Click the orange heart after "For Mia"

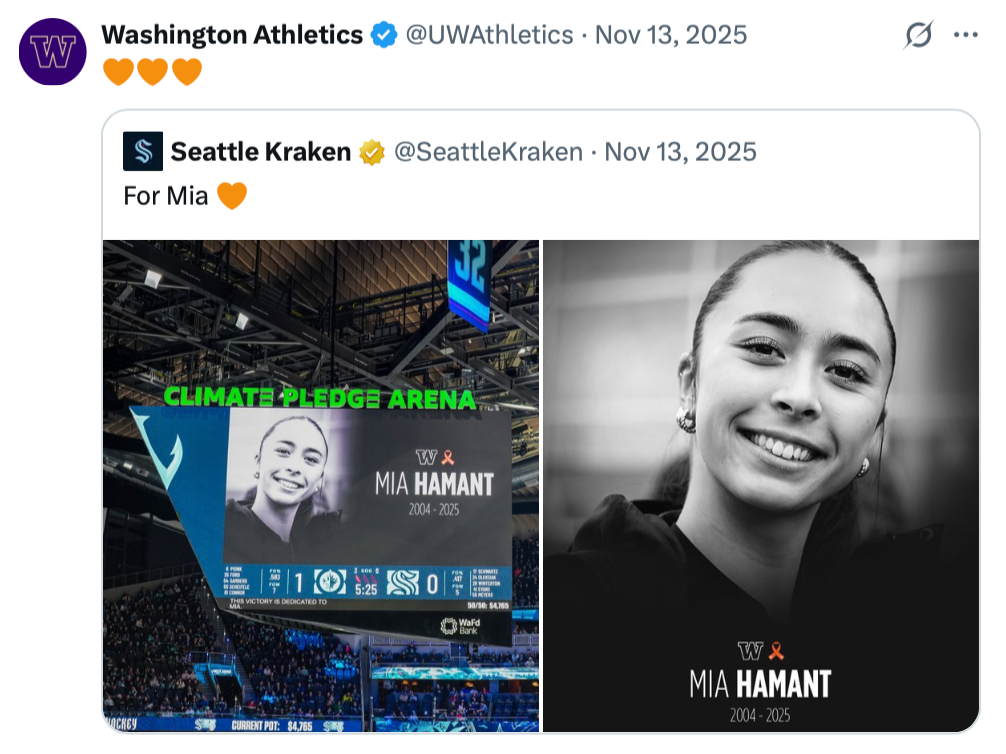coord(232,195)
